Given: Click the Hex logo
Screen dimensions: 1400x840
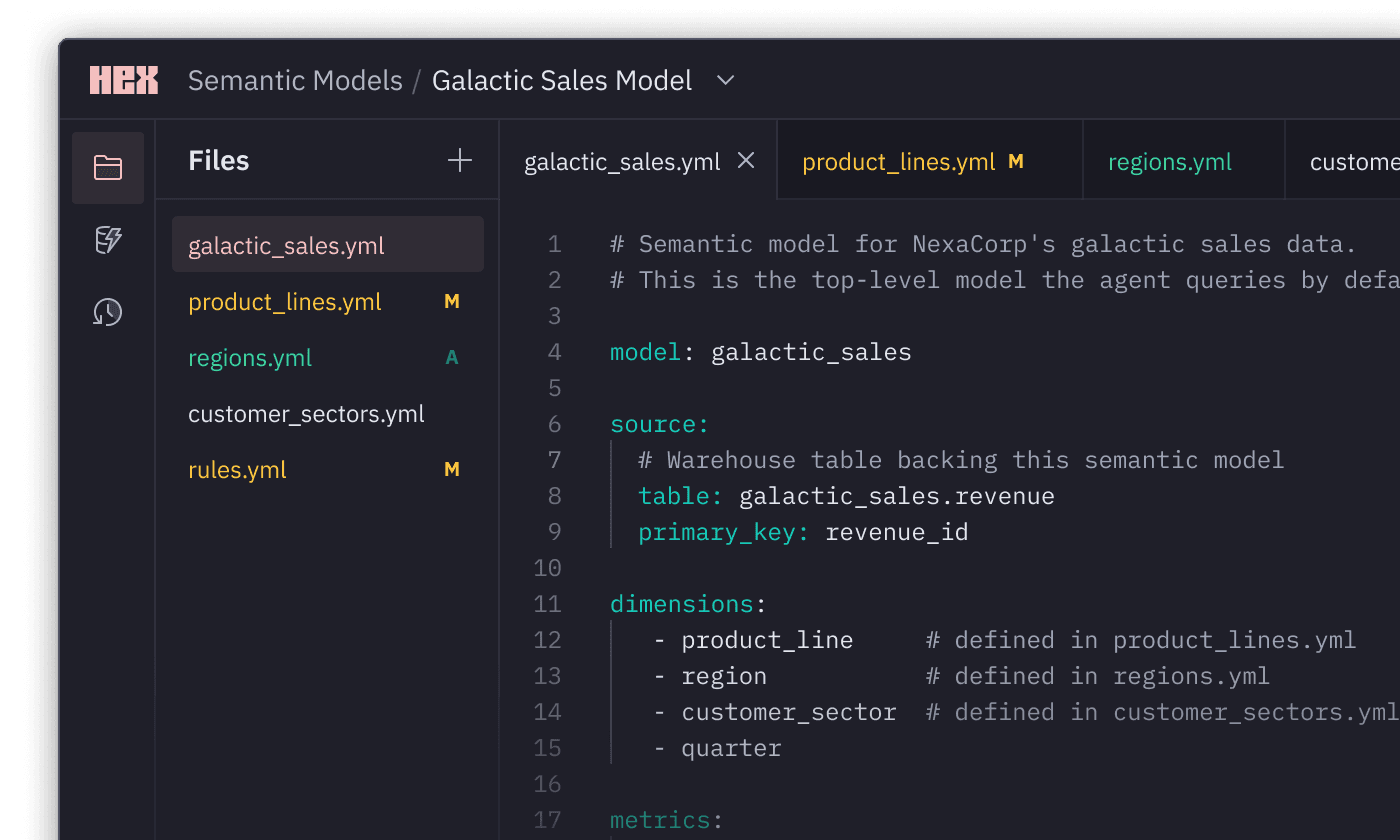Looking at the screenshot, I should tap(124, 80).
